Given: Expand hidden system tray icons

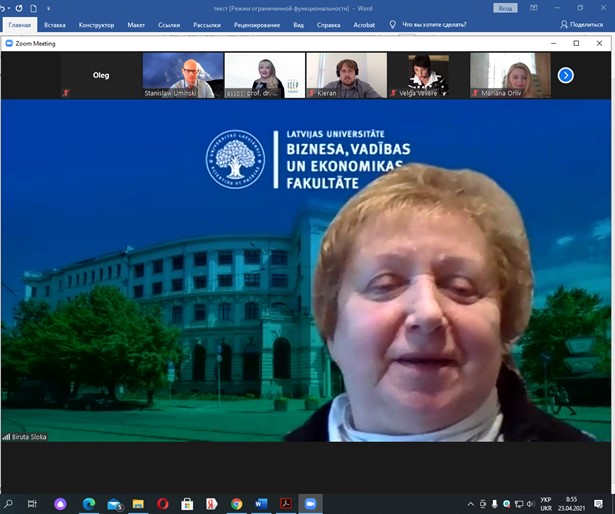Looking at the screenshot, I should point(471,504).
